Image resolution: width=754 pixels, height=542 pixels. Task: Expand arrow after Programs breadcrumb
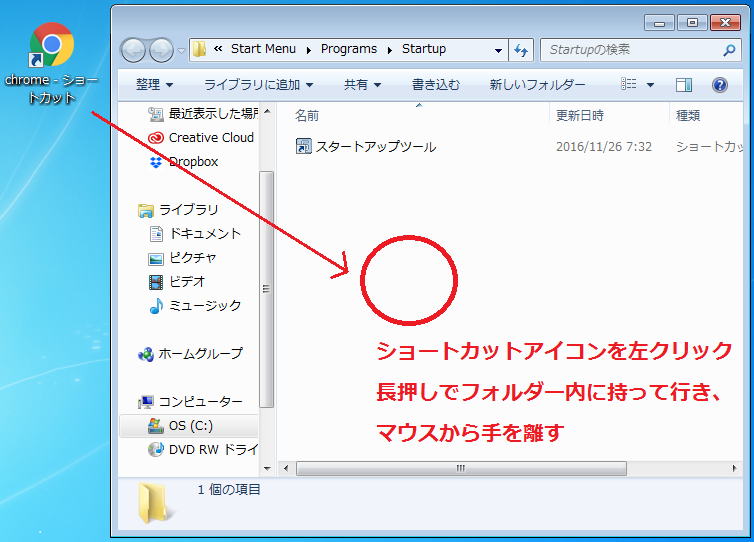pos(390,50)
